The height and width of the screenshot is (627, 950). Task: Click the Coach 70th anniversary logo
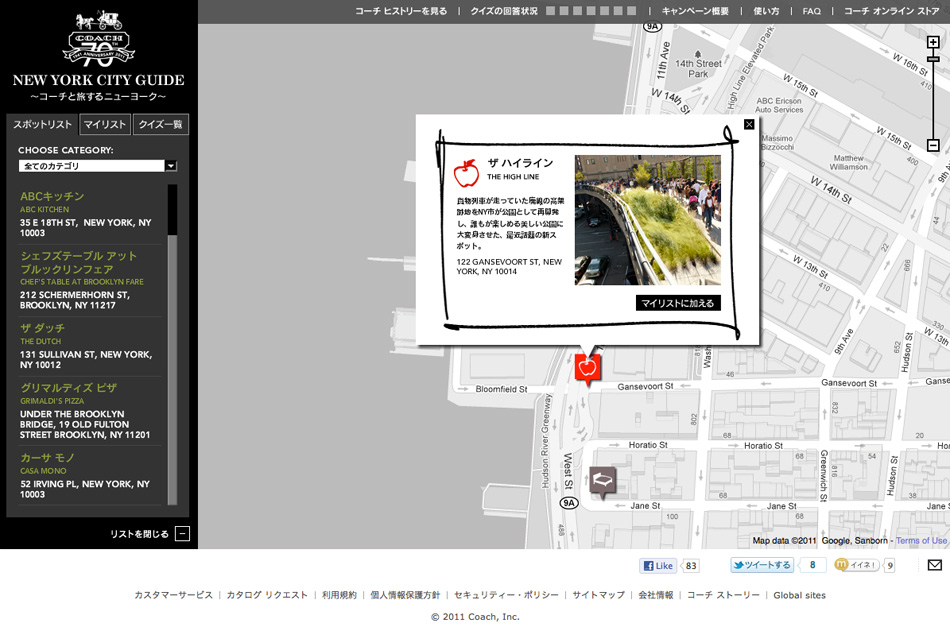[x=99, y=38]
